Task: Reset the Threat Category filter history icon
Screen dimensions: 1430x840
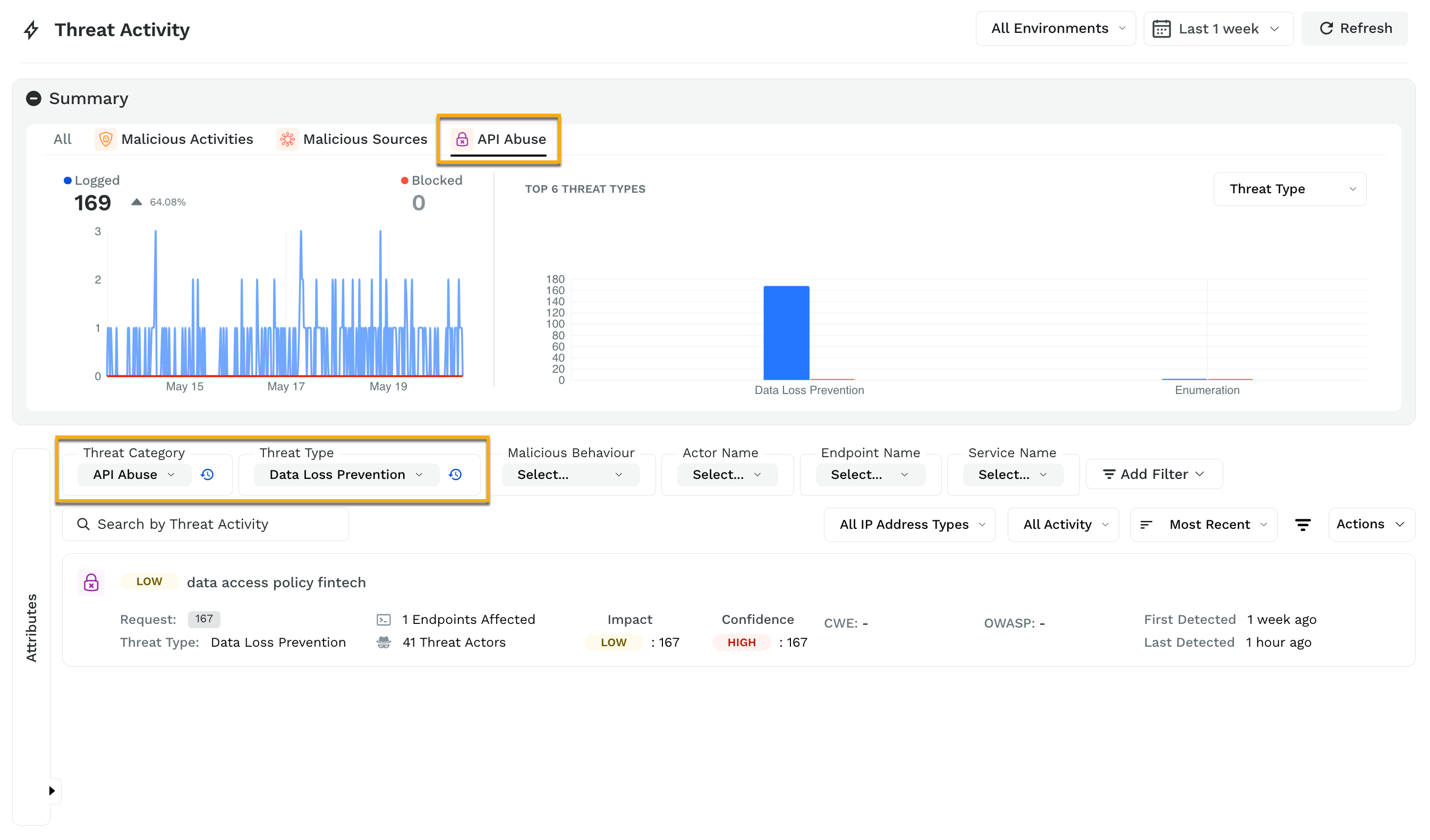Action: tap(208, 475)
